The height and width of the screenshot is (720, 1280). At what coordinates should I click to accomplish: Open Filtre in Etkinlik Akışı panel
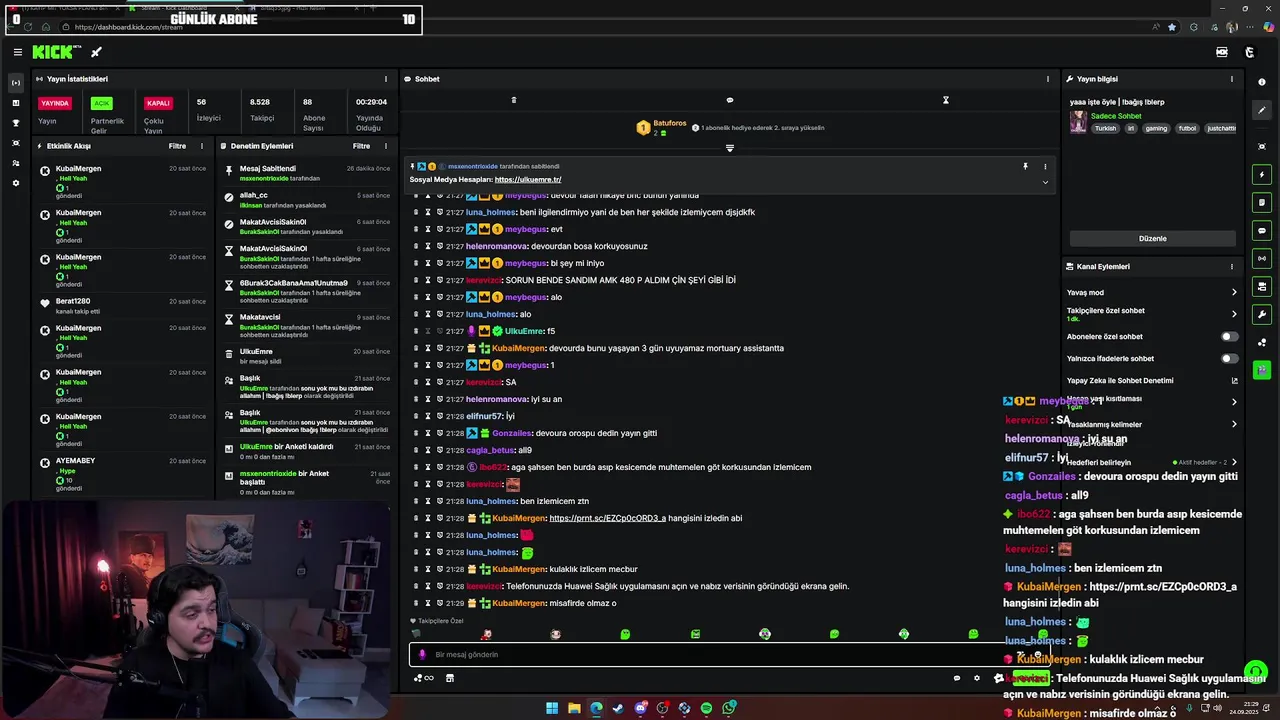177,146
